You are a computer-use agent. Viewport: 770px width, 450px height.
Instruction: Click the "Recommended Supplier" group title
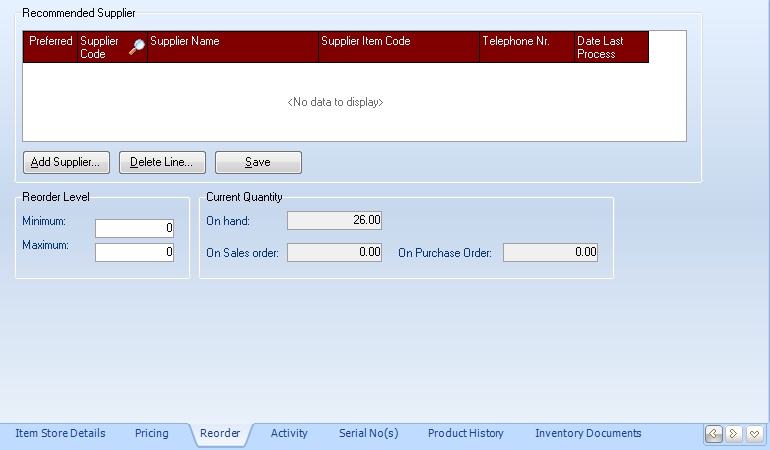point(79,13)
